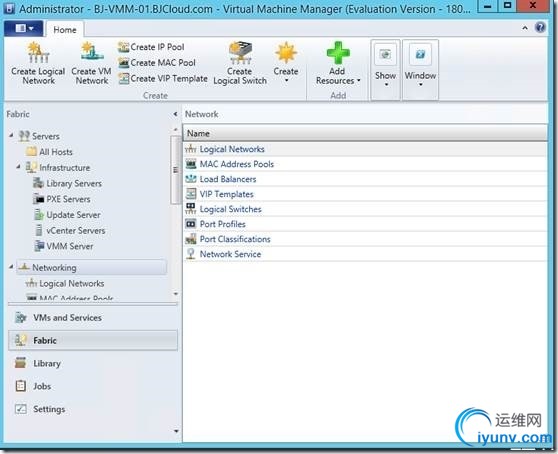
Task: Click the VIP Templates row icon
Action: (x=191, y=194)
